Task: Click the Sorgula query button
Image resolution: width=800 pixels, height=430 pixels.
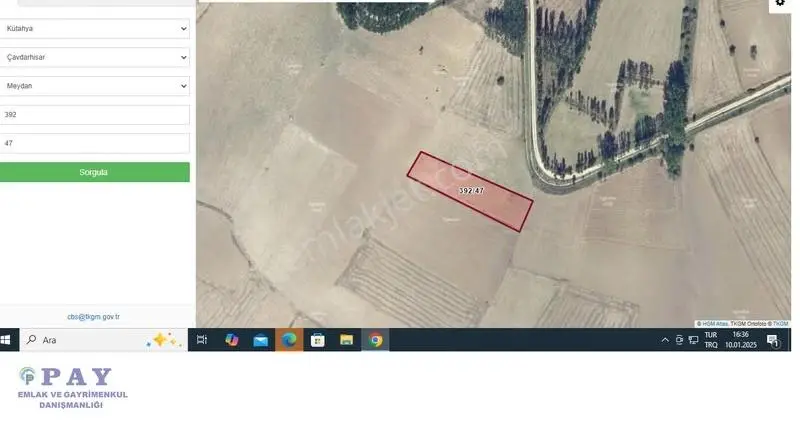Action: [94, 172]
